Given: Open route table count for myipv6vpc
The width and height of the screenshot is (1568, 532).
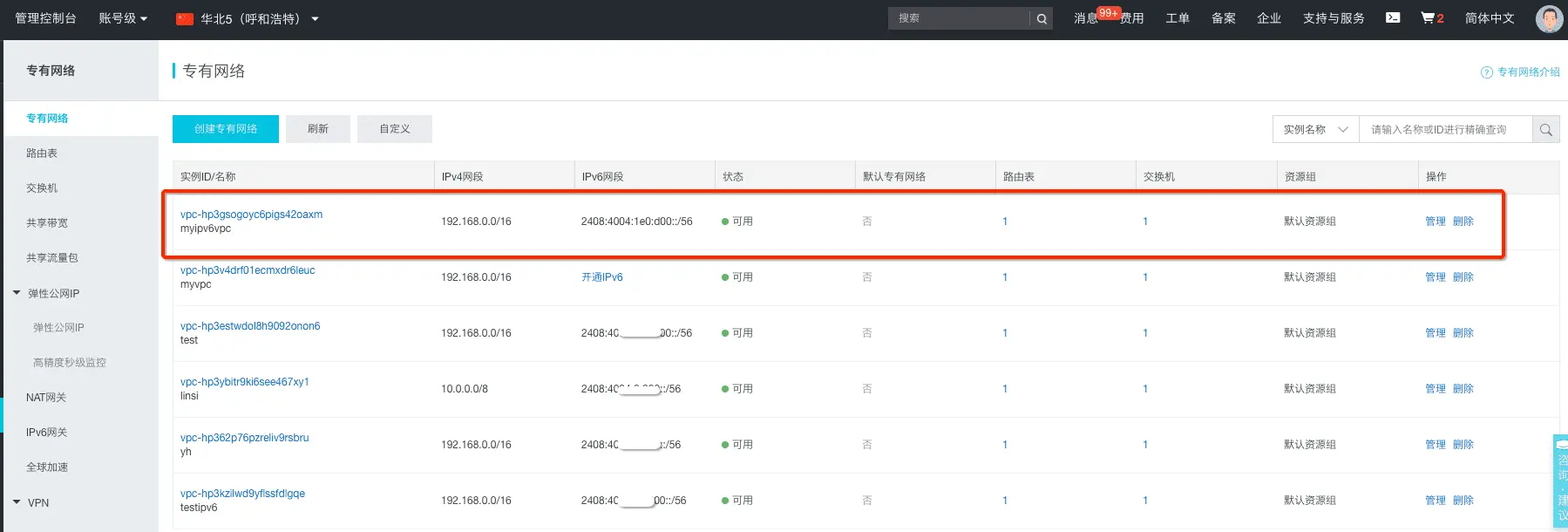Looking at the screenshot, I should [1005, 222].
